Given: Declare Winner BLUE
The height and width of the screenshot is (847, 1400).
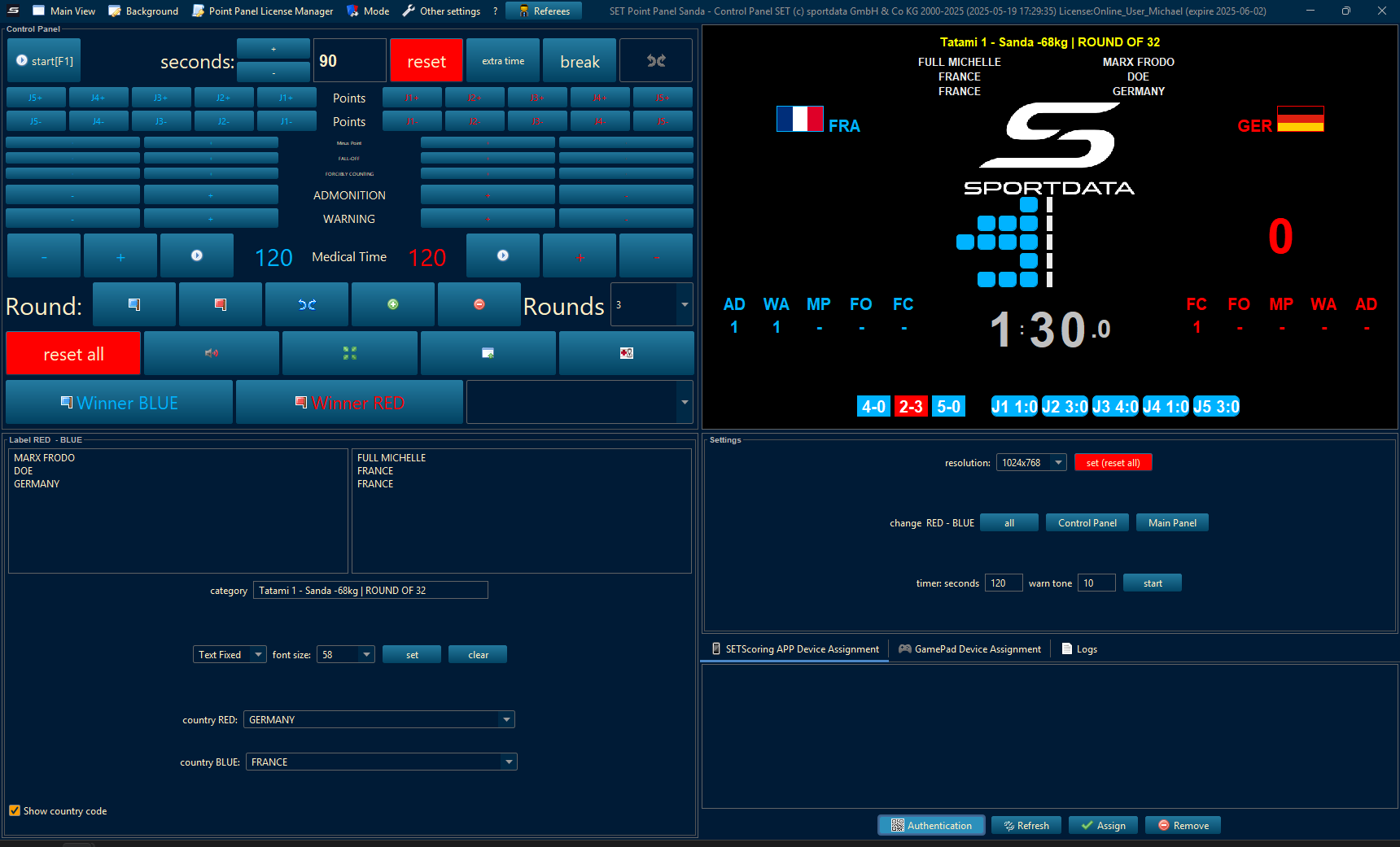Looking at the screenshot, I should click(120, 402).
